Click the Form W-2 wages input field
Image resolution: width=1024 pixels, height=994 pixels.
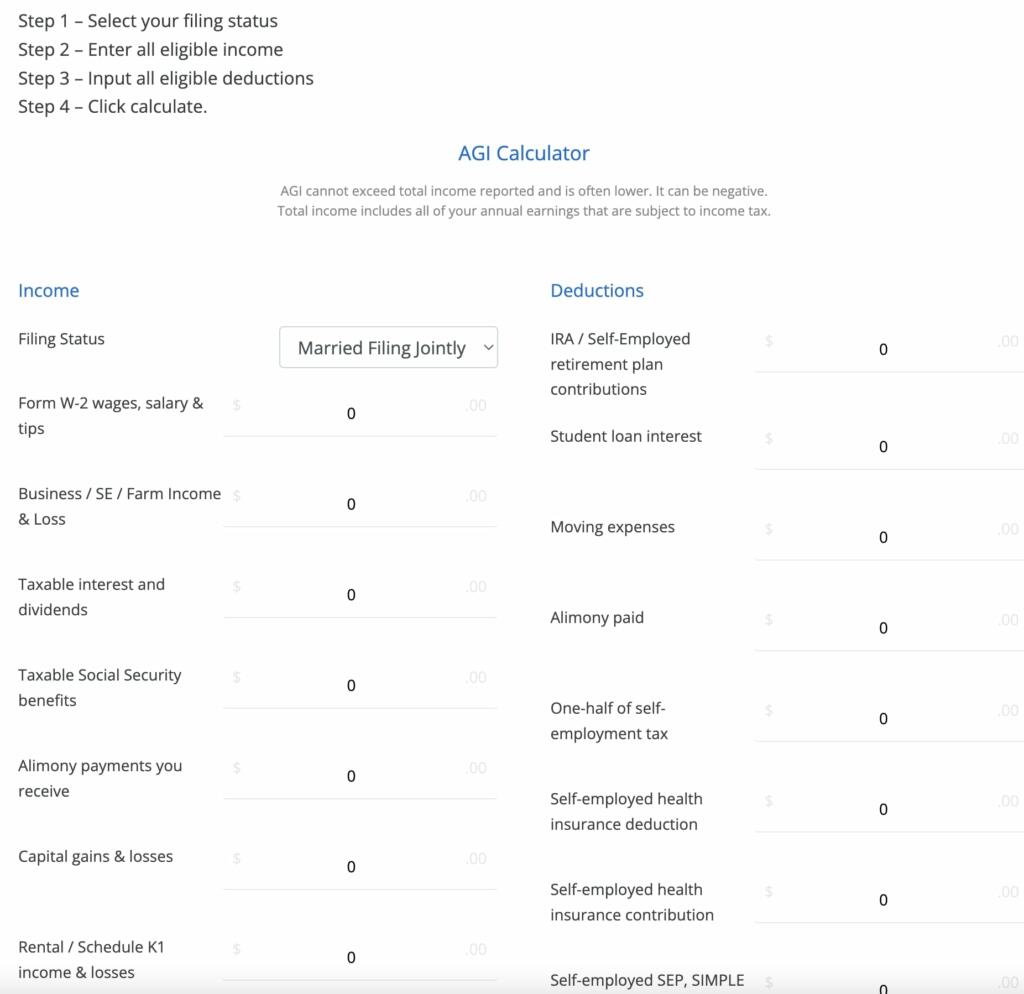[351, 414]
